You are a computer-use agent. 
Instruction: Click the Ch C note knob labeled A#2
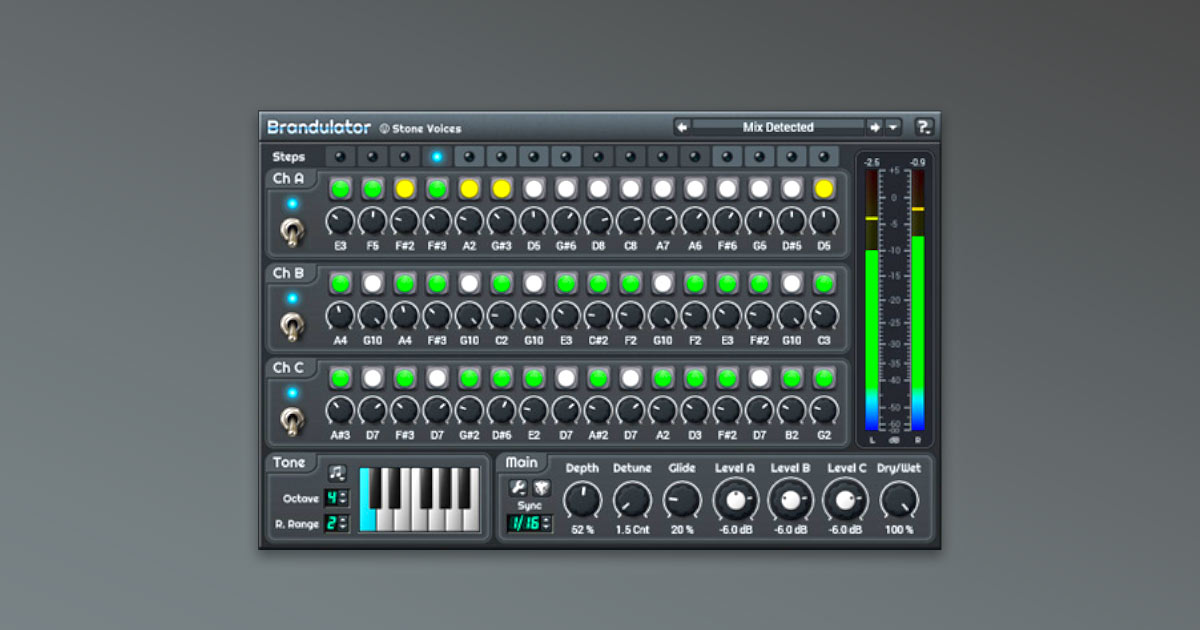click(598, 410)
